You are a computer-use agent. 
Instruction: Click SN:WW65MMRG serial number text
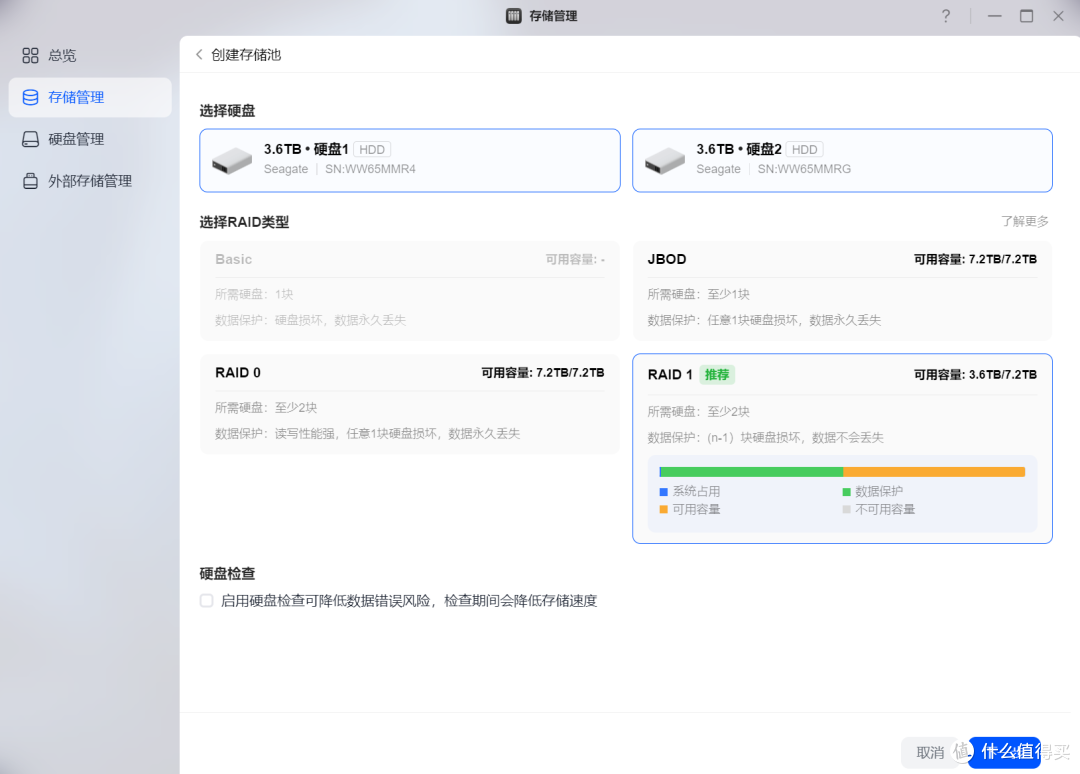pos(804,169)
